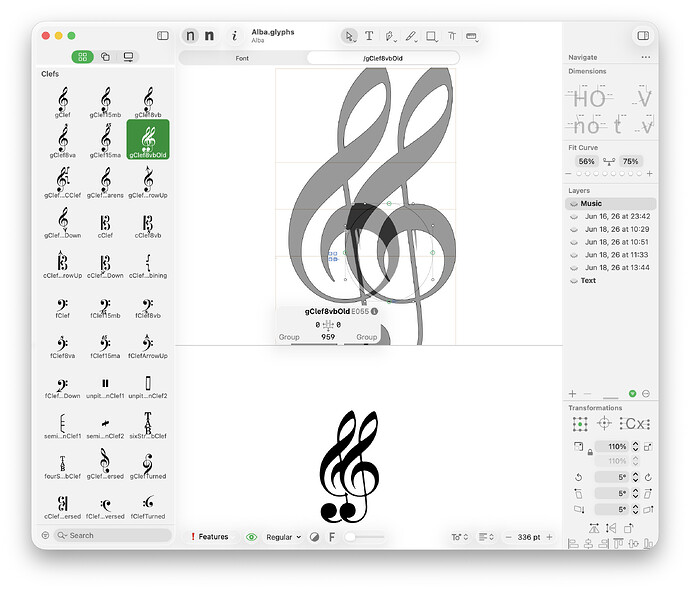Choose the metrics-based transformation origin
The width and height of the screenshot is (689, 591).
[635, 424]
